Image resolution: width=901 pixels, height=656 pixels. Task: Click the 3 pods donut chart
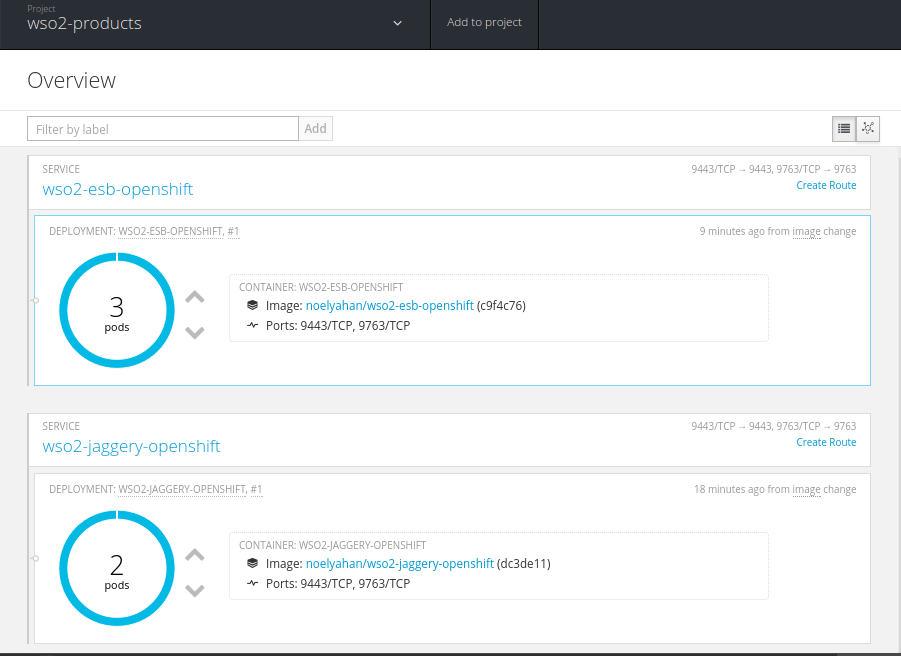point(117,310)
